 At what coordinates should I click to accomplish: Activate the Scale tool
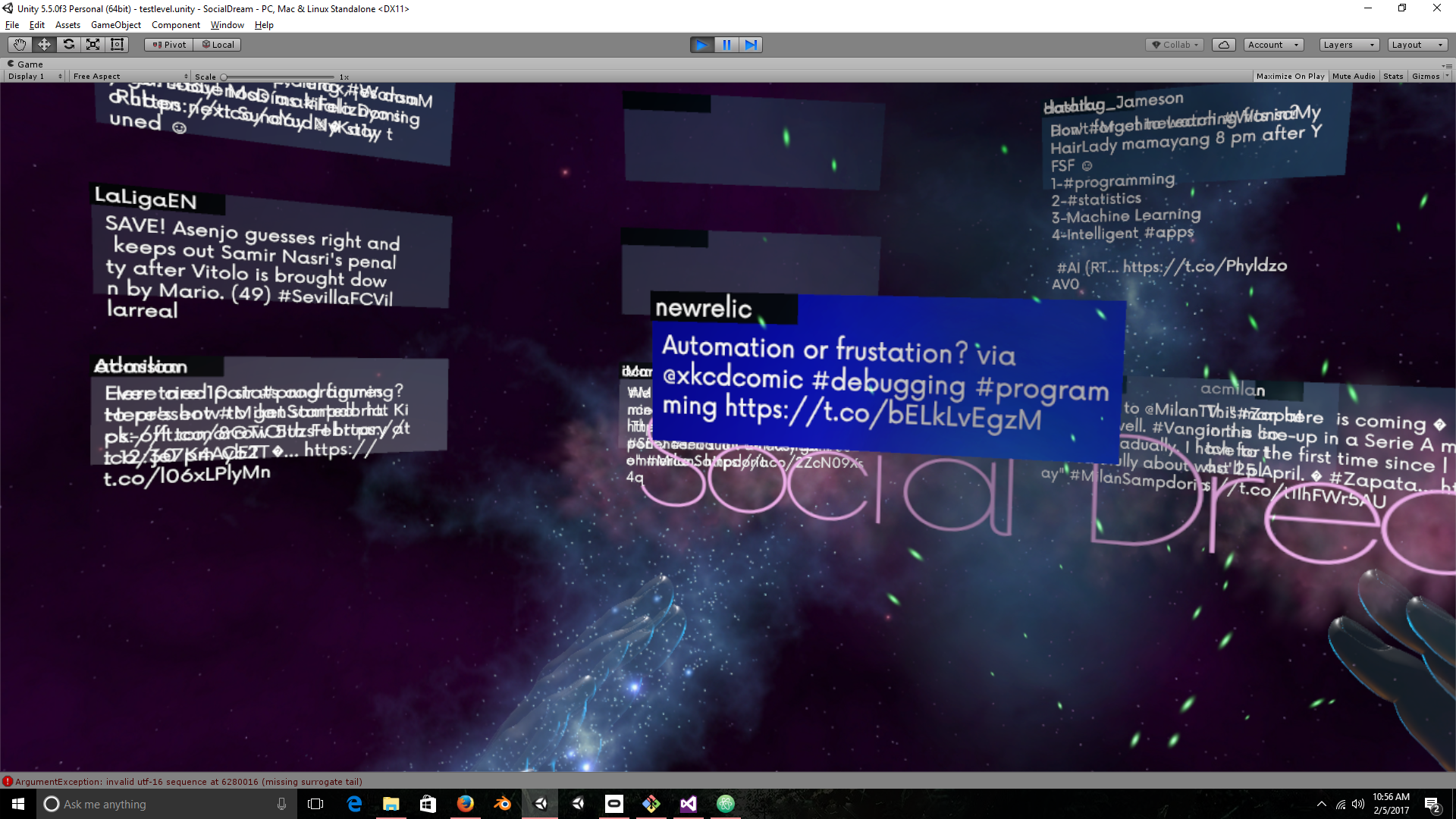click(x=93, y=44)
